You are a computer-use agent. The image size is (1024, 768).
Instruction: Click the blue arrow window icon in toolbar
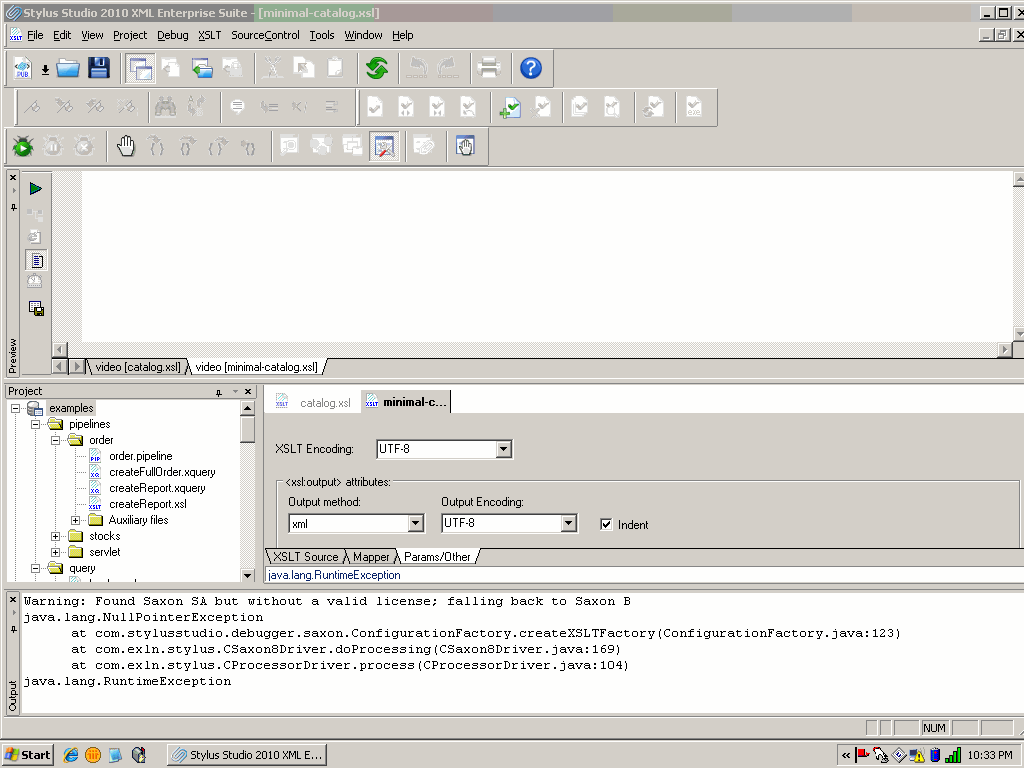click(x=202, y=68)
